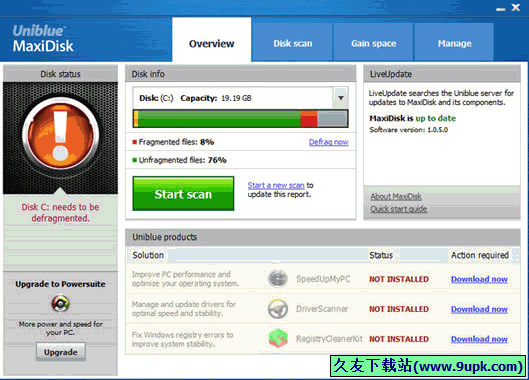
Task: Expand the disk selection dropdown arrow
Action: [x=341, y=98]
